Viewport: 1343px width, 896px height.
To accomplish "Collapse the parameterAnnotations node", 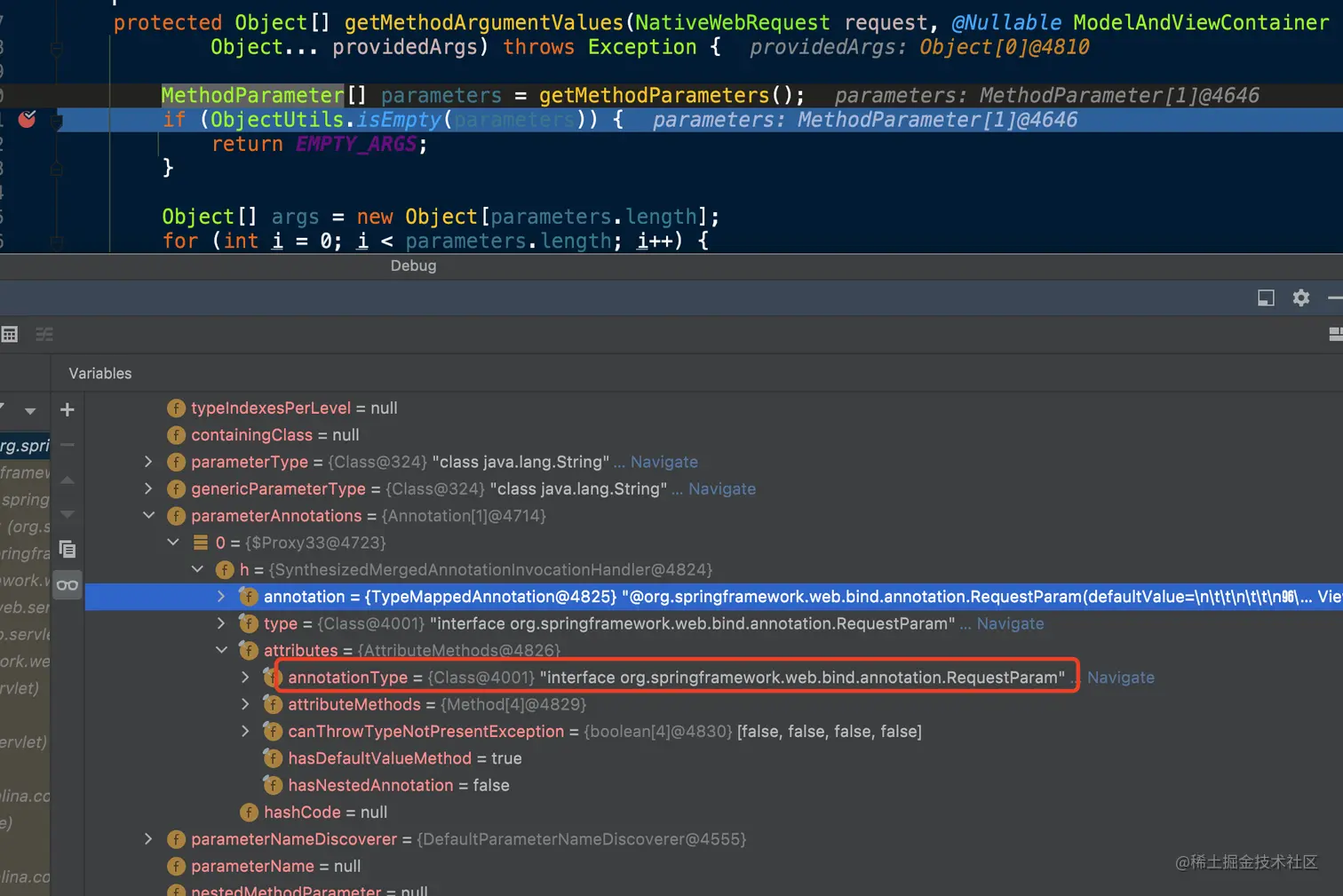I will [148, 516].
